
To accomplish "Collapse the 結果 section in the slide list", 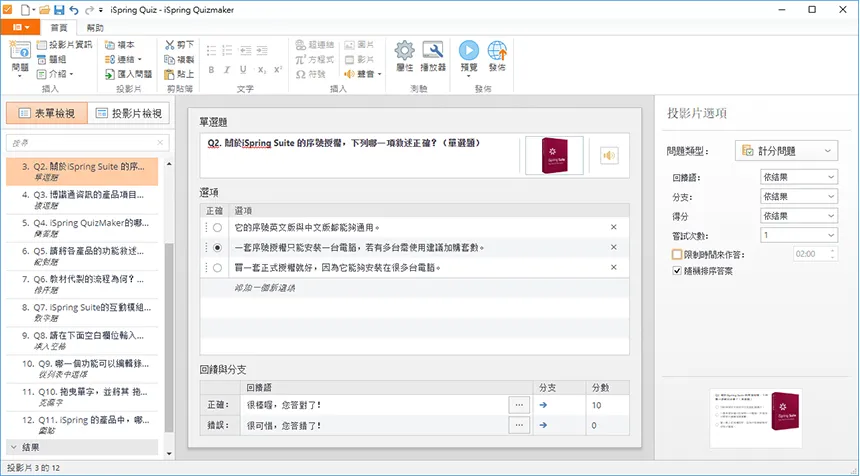I will click(14, 447).
